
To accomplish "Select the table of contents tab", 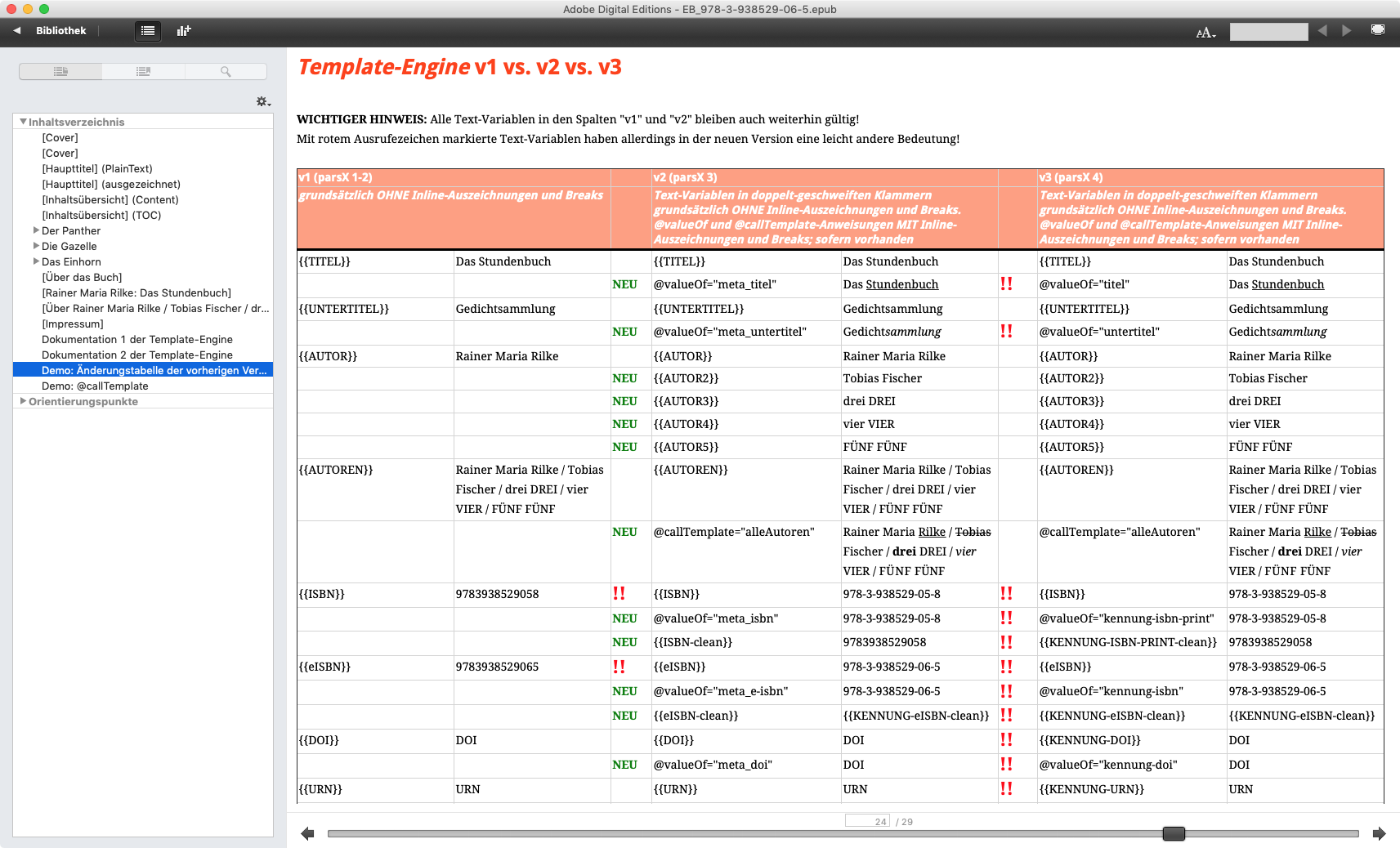I will click(x=60, y=72).
